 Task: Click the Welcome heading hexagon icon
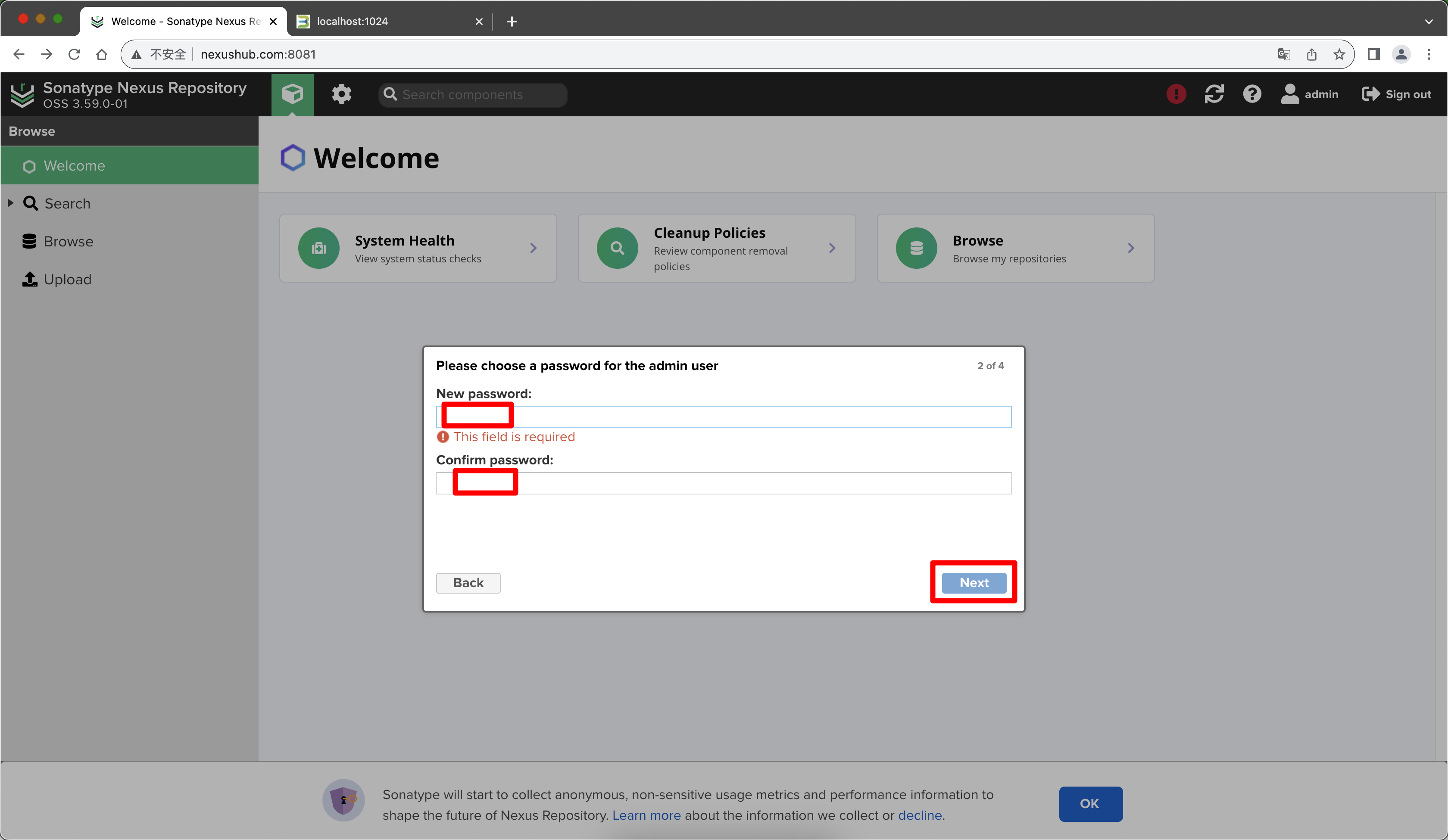[293, 157]
